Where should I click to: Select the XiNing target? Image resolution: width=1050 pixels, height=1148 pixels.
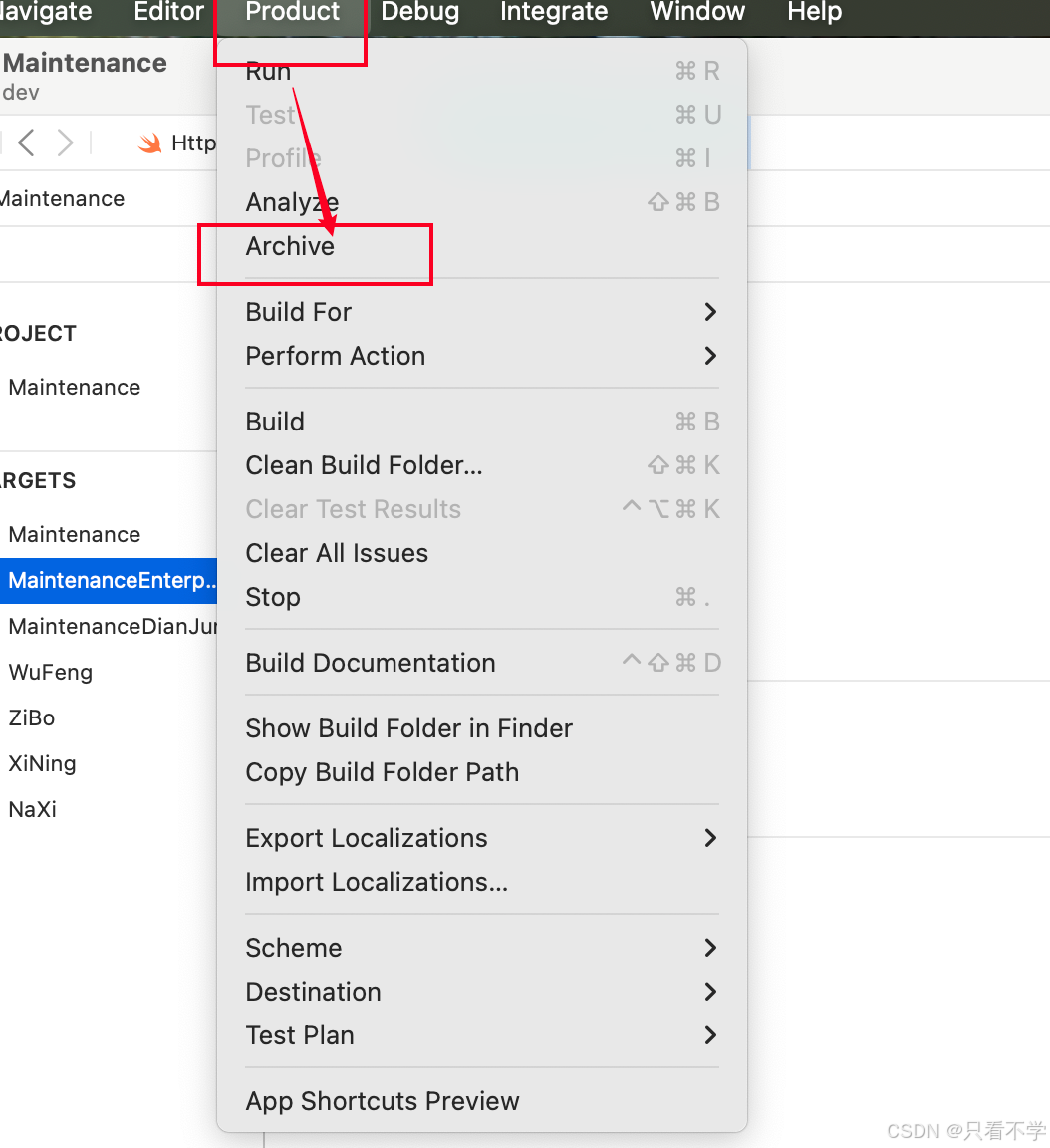(x=42, y=763)
